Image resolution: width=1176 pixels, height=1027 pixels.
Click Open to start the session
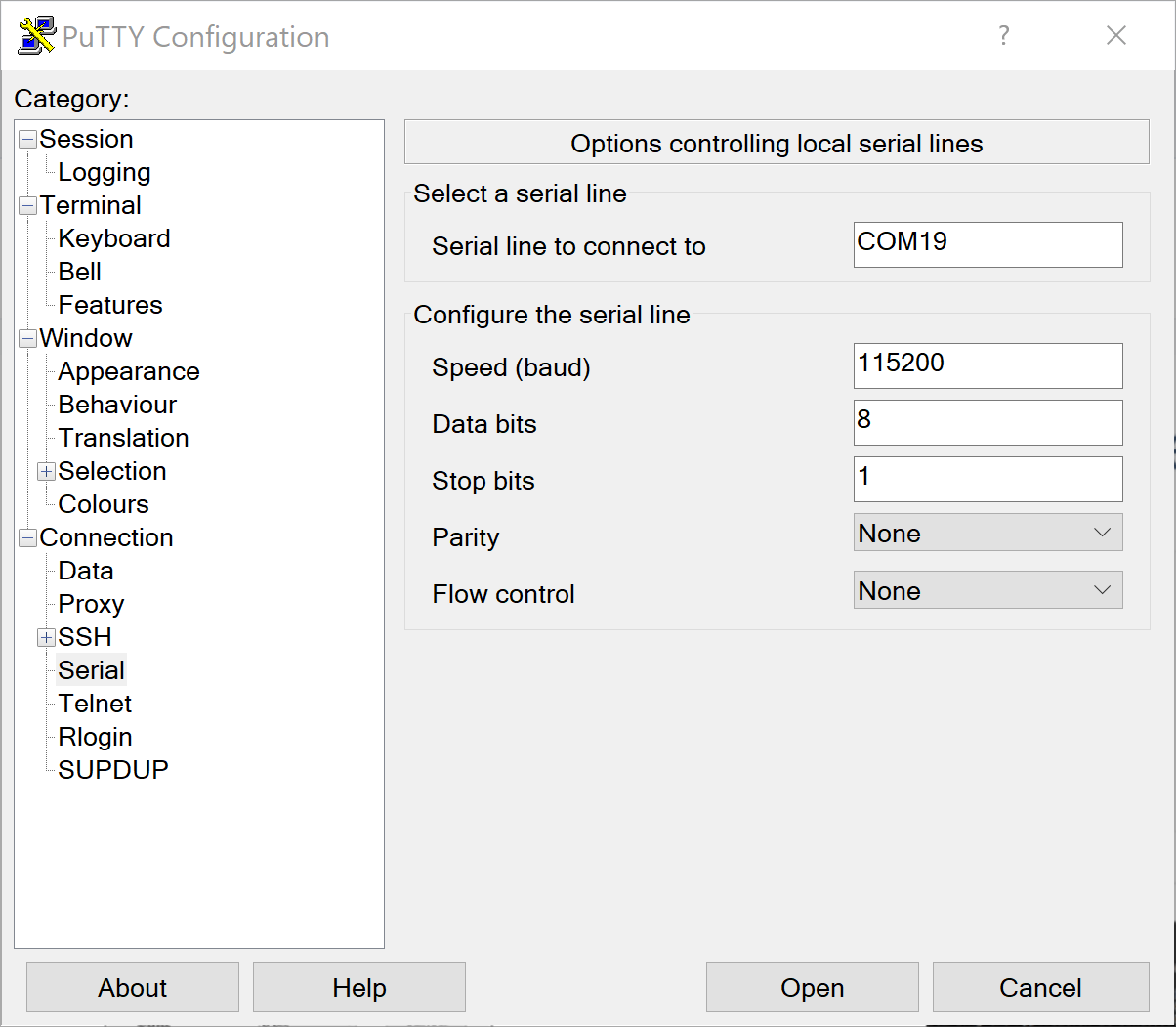pyautogui.click(x=813, y=987)
